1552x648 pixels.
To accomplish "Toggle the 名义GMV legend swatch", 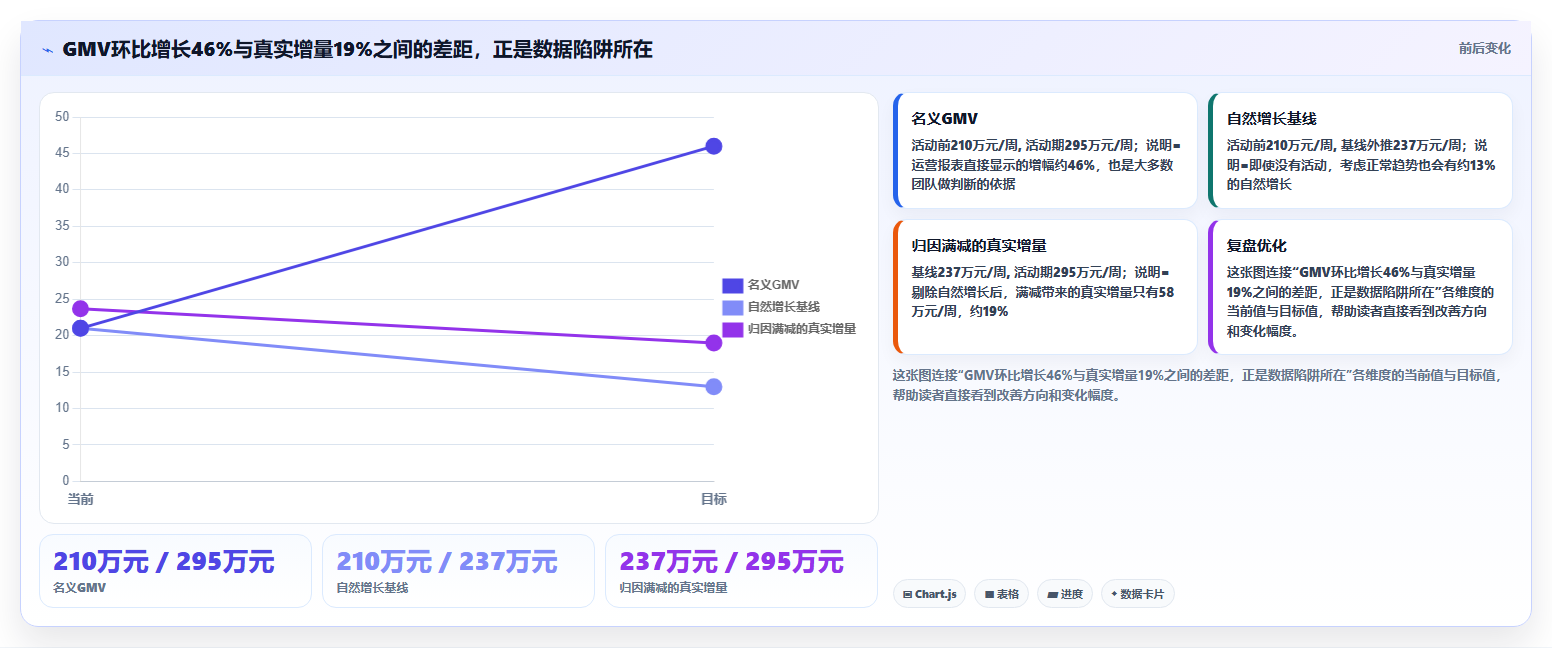I will point(732,285).
